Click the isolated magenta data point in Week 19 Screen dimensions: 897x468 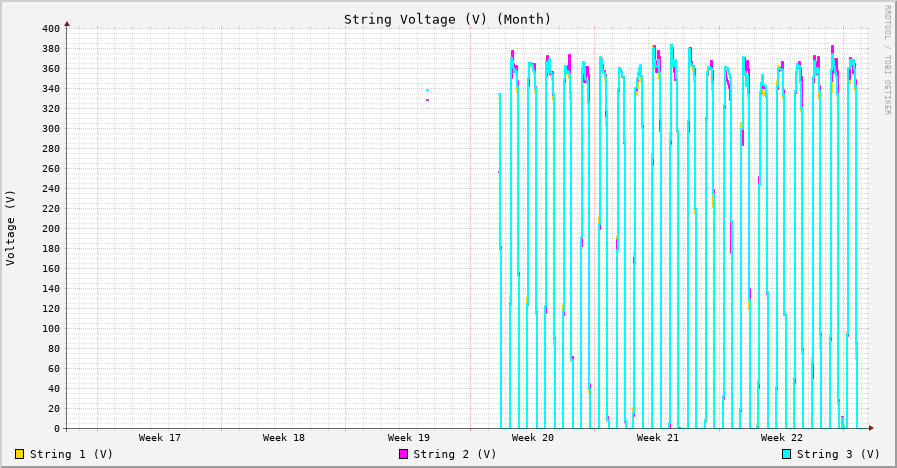pyautogui.click(x=427, y=100)
